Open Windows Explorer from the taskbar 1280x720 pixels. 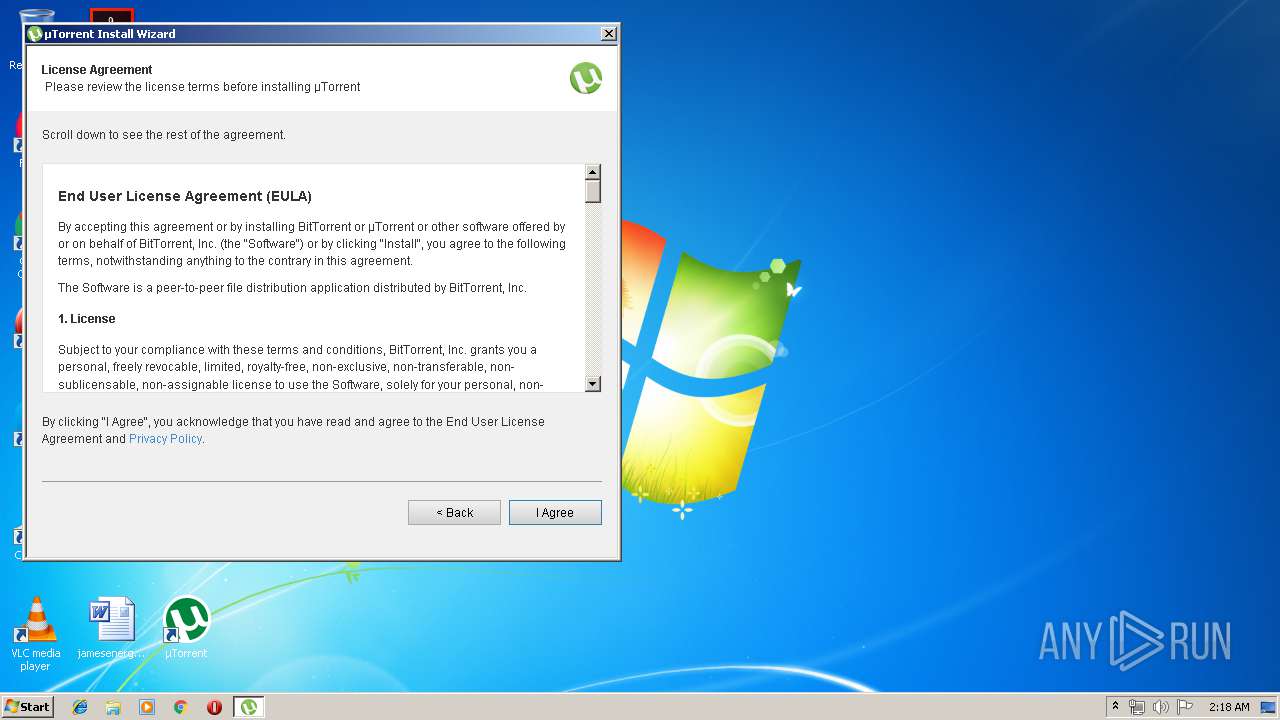pos(113,707)
